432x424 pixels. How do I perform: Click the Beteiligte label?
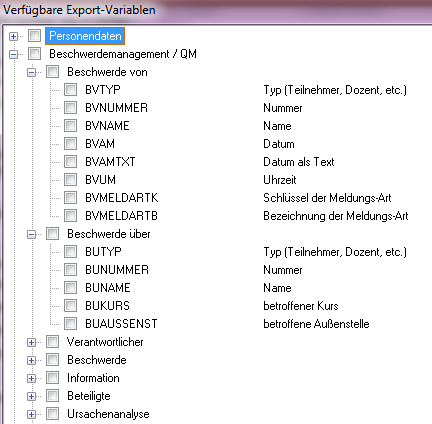coord(89,396)
